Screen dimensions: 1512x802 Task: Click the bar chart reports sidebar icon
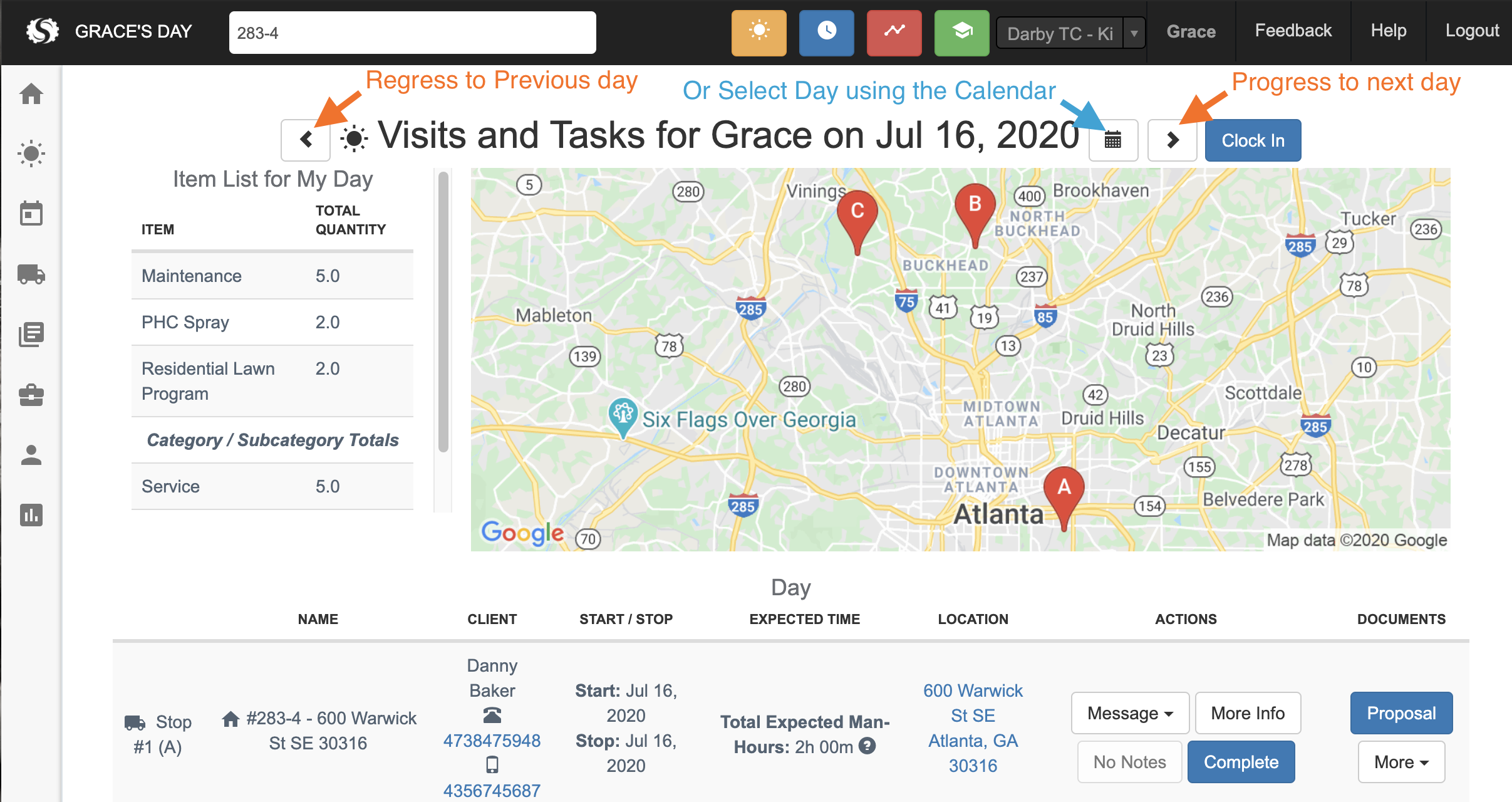31,515
